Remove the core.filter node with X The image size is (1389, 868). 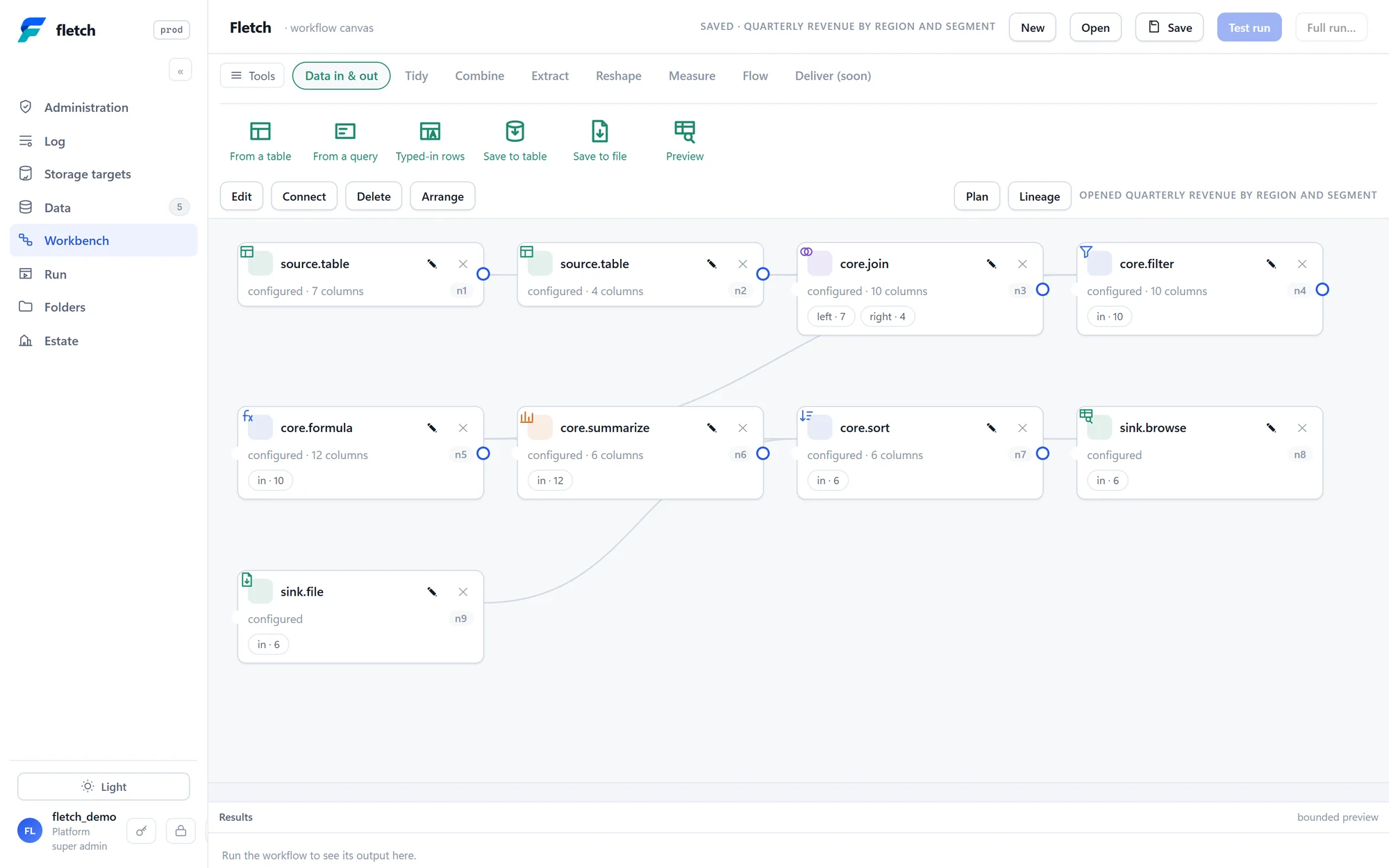[x=1302, y=264]
